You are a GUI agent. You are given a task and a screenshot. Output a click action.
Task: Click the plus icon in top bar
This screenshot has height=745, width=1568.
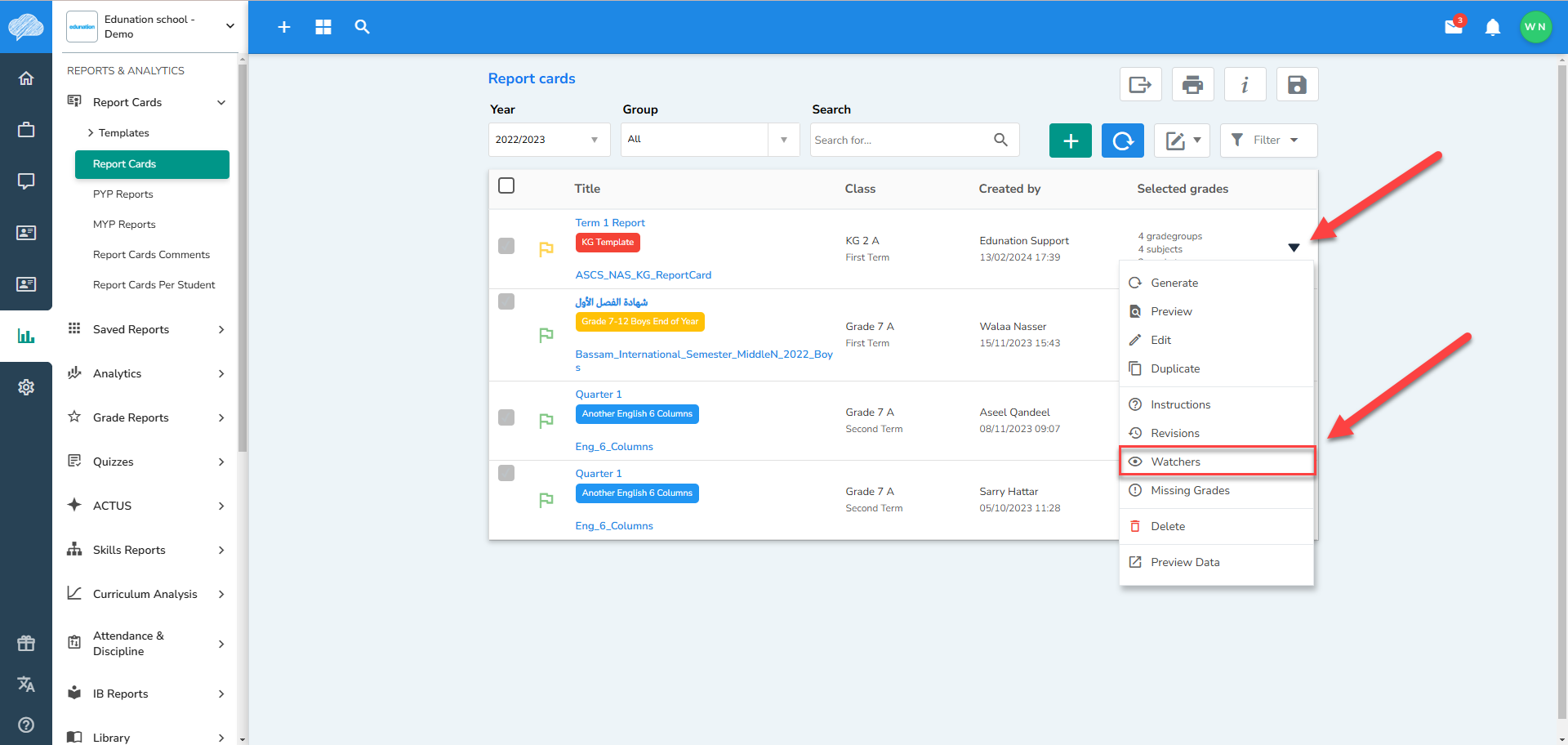(x=284, y=27)
